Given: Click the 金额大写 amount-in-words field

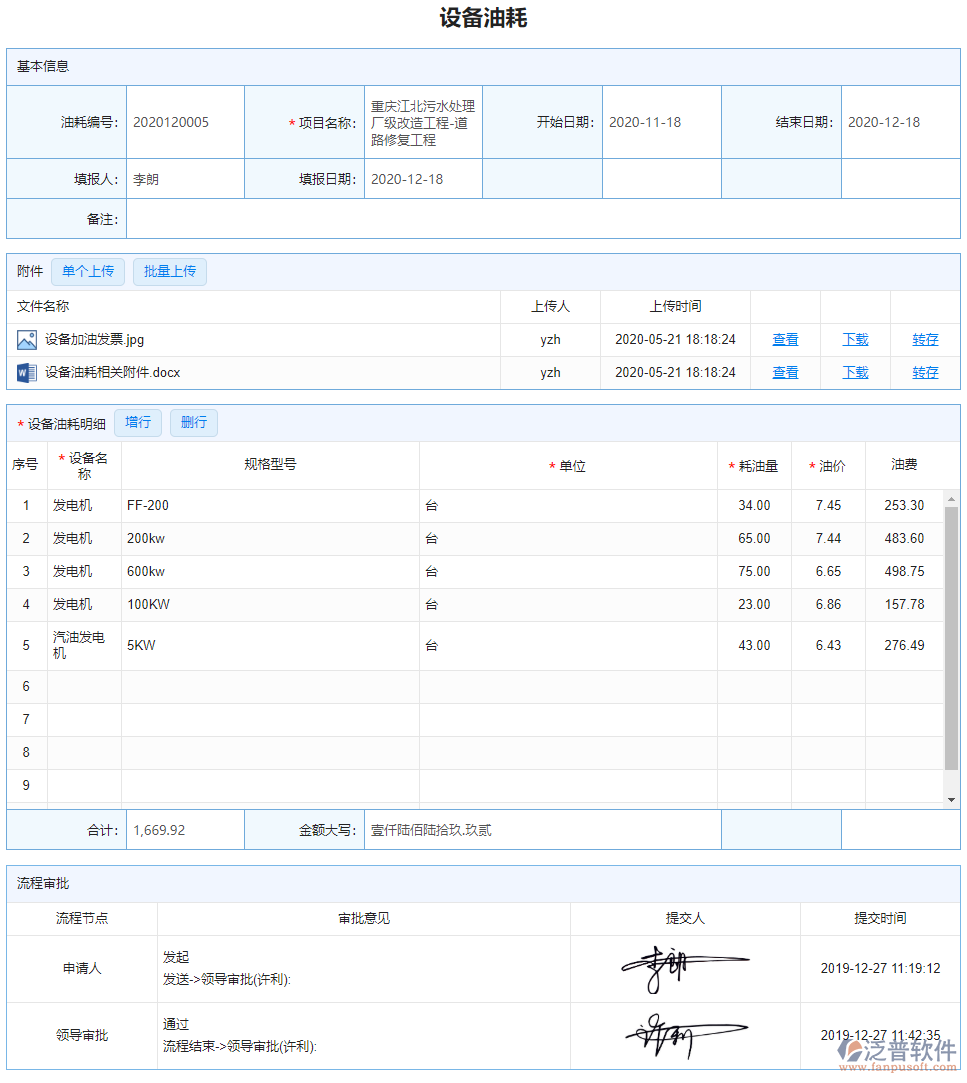Looking at the screenshot, I should [x=540, y=828].
